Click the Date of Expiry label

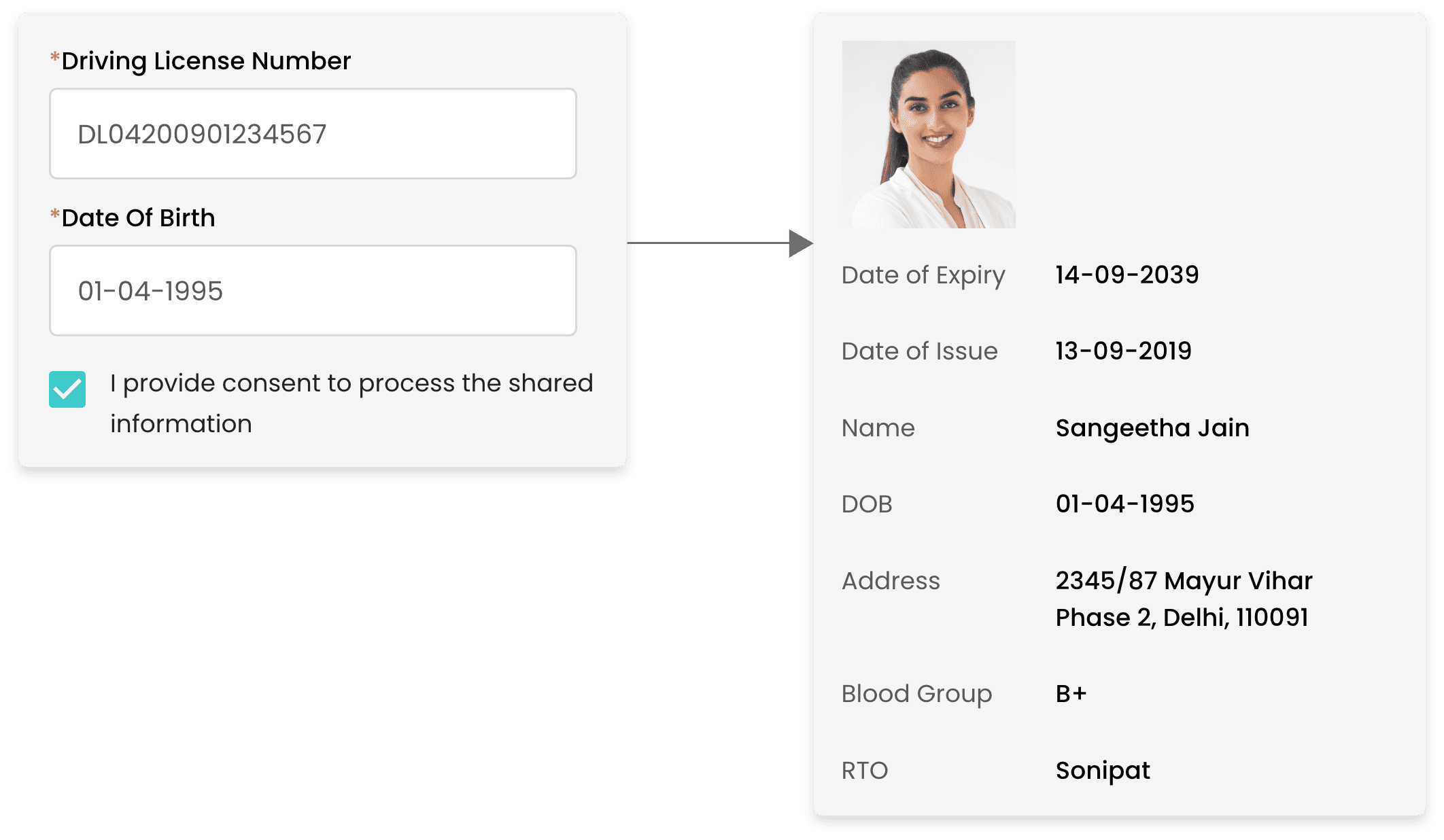pyautogui.click(x=923, y=275)
